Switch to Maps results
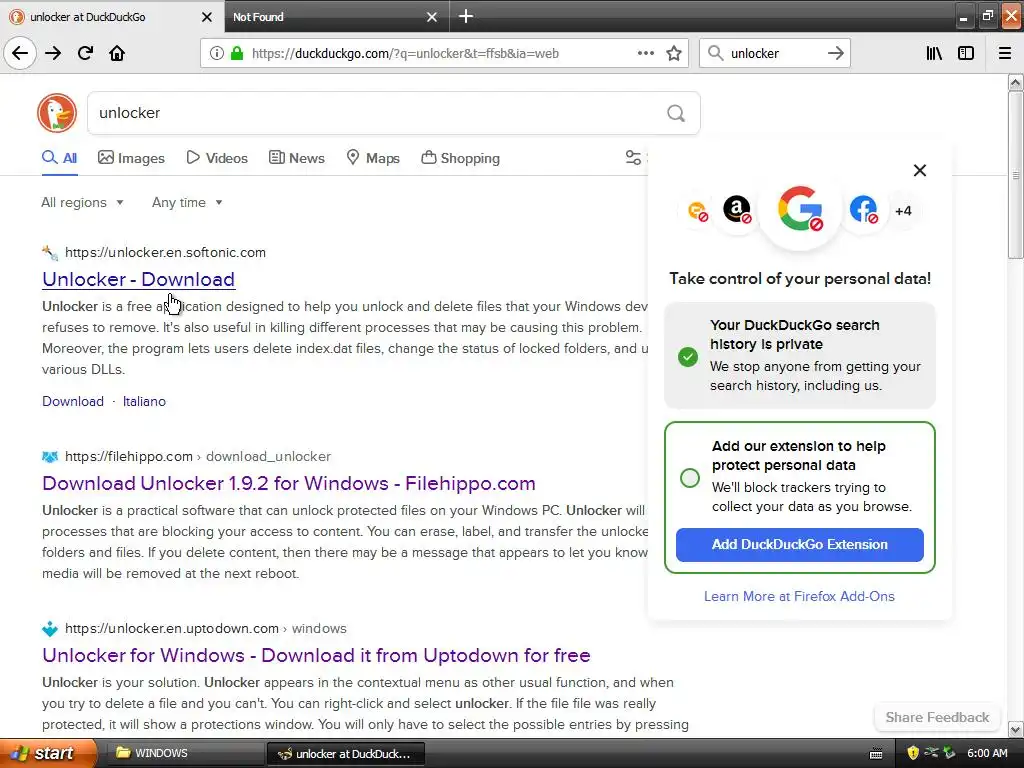The height and width of the screenshot is (768, 1024). [373, 158]
